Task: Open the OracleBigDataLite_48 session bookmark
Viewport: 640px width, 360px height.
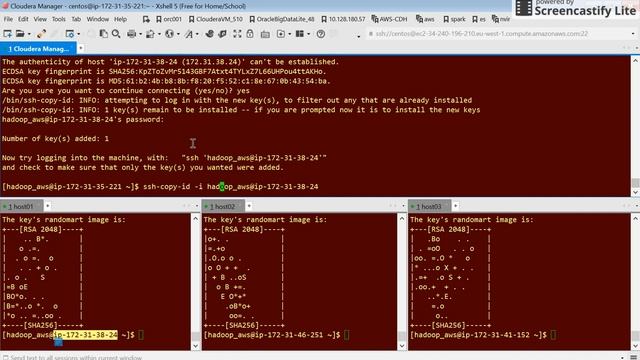Action: [282, 19]
